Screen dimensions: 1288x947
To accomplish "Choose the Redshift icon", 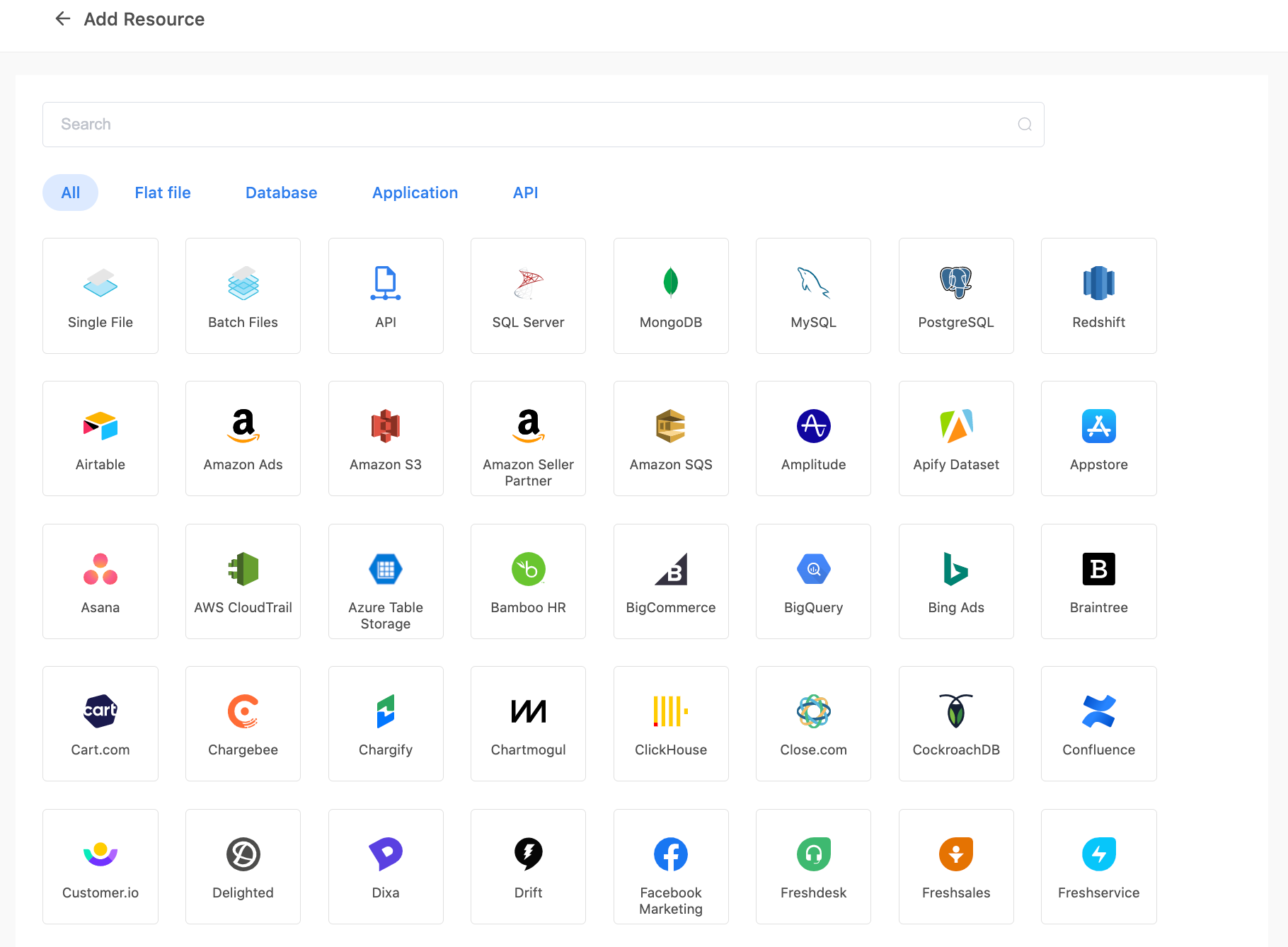I will tap(1099, 283).
